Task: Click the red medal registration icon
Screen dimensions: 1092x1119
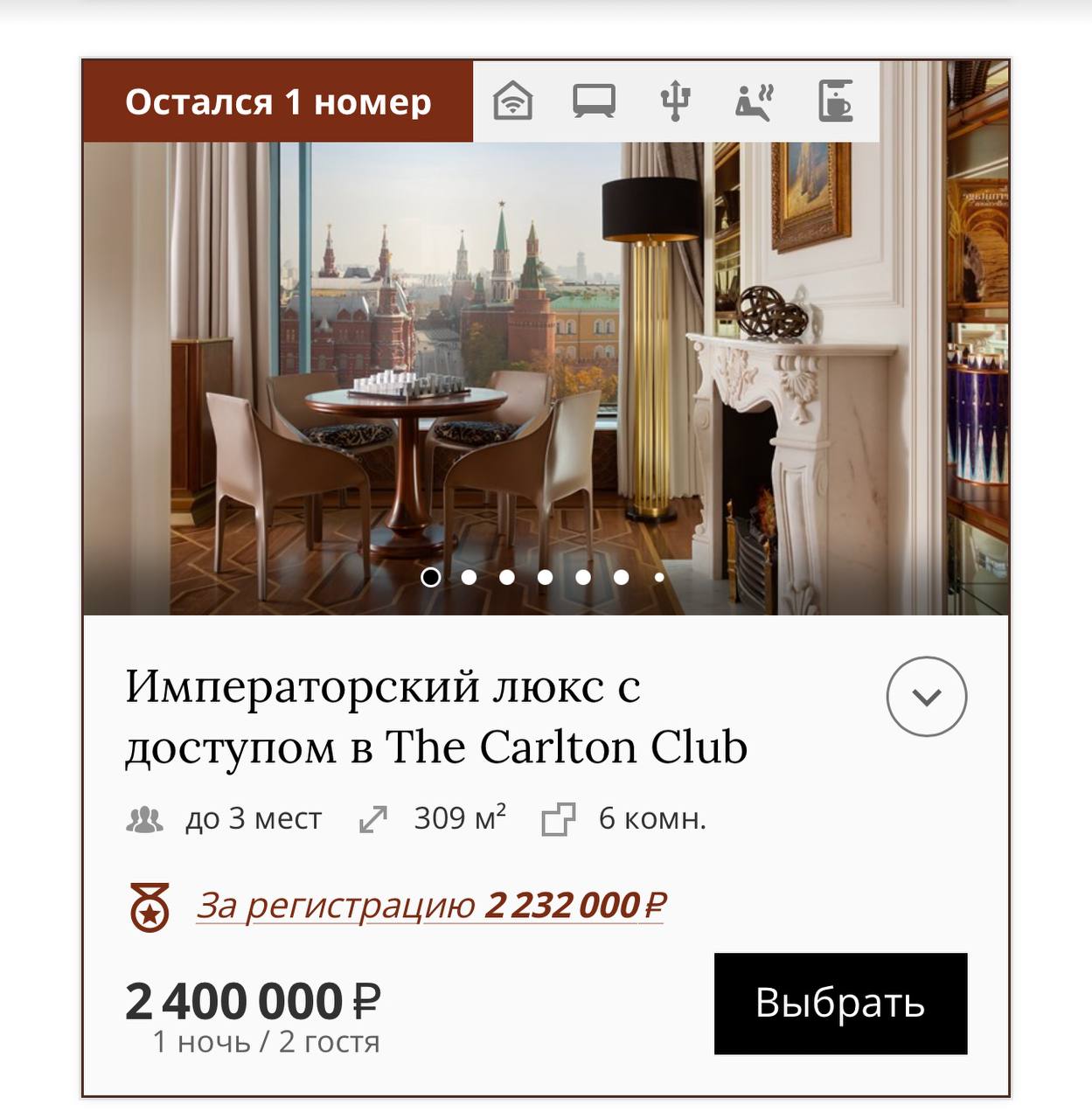Action: click(x=150, y=907)
